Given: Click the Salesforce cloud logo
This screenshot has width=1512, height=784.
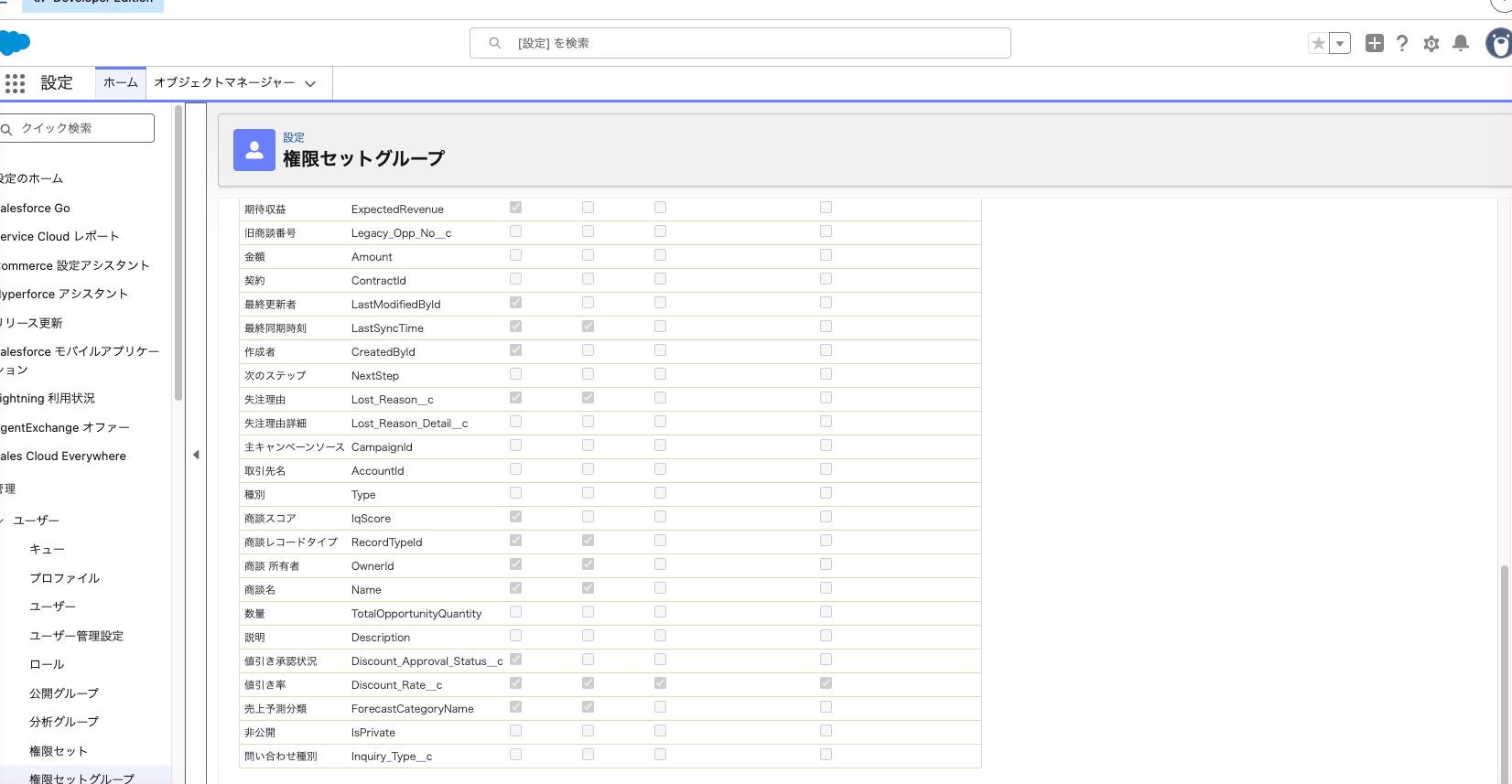Looking at the screenshot, I should (14, 42).
